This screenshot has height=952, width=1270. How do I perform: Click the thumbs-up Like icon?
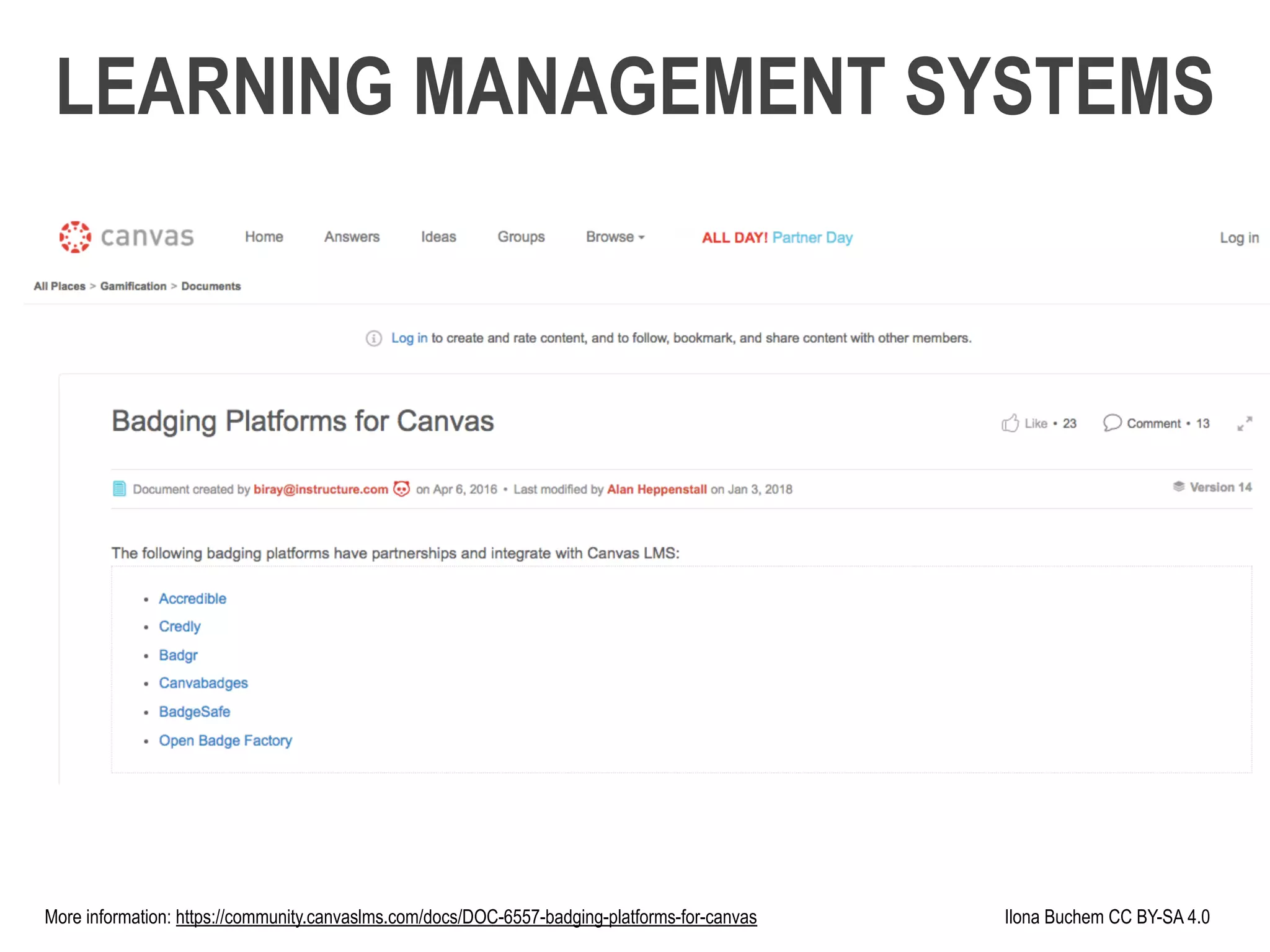tap(1010, 423)
